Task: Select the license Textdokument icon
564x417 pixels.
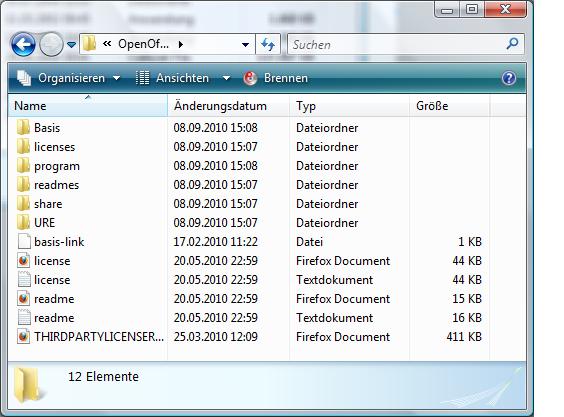Action: [24, 280]
